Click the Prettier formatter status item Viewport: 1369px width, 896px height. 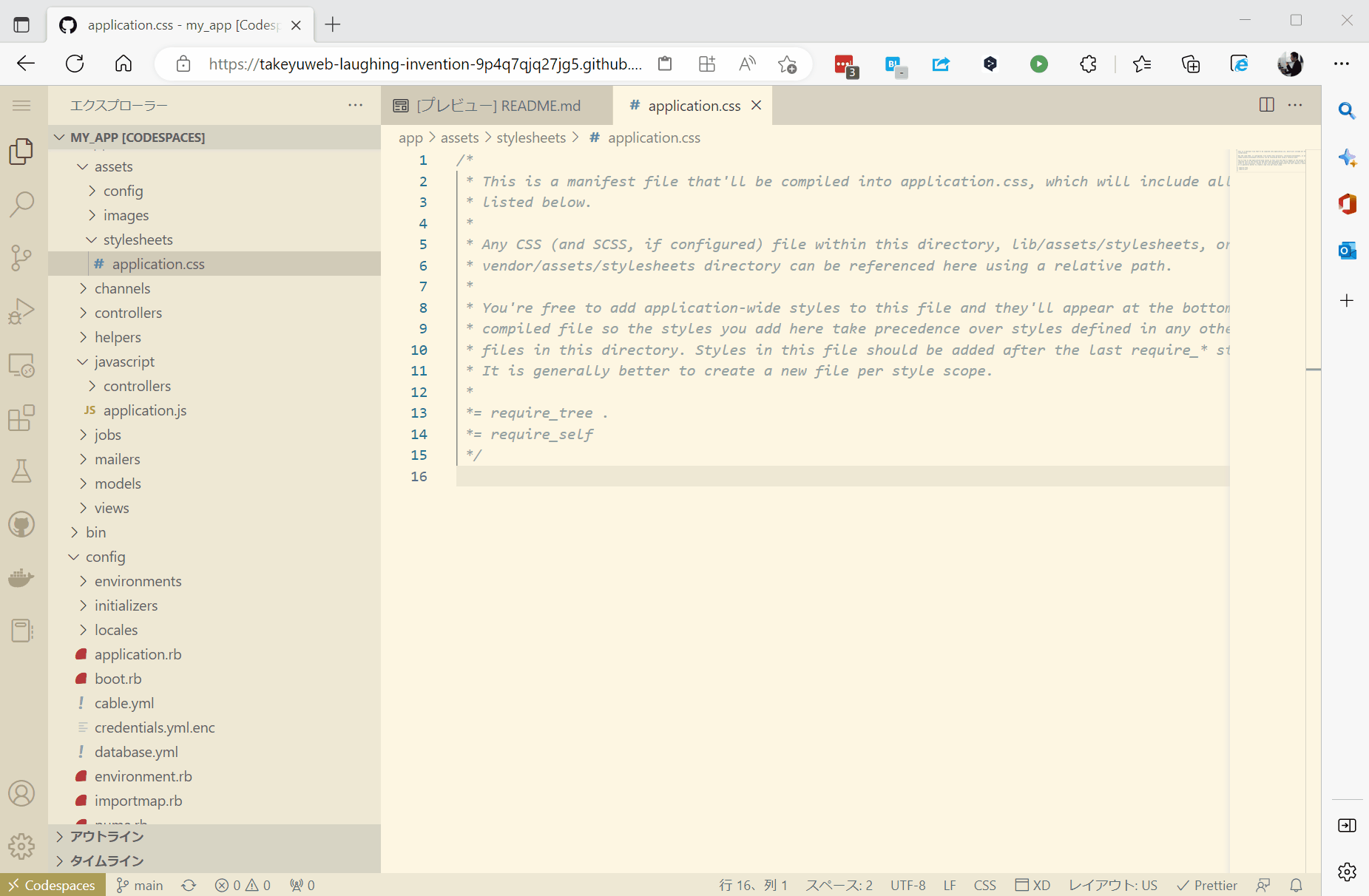coord(1208,884)
